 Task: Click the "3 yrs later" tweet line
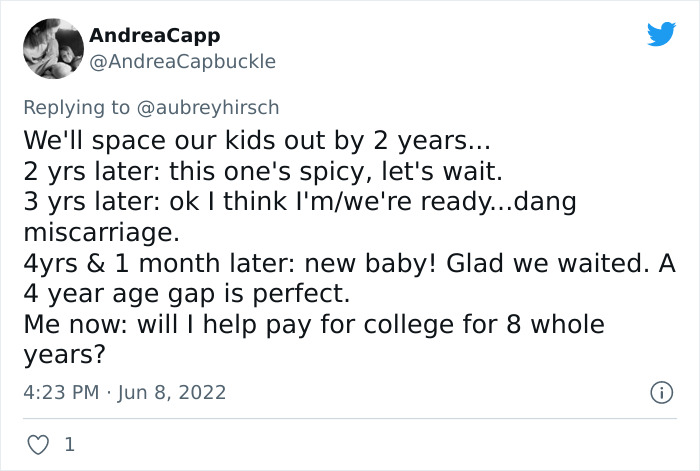click(x=300, y=201)
